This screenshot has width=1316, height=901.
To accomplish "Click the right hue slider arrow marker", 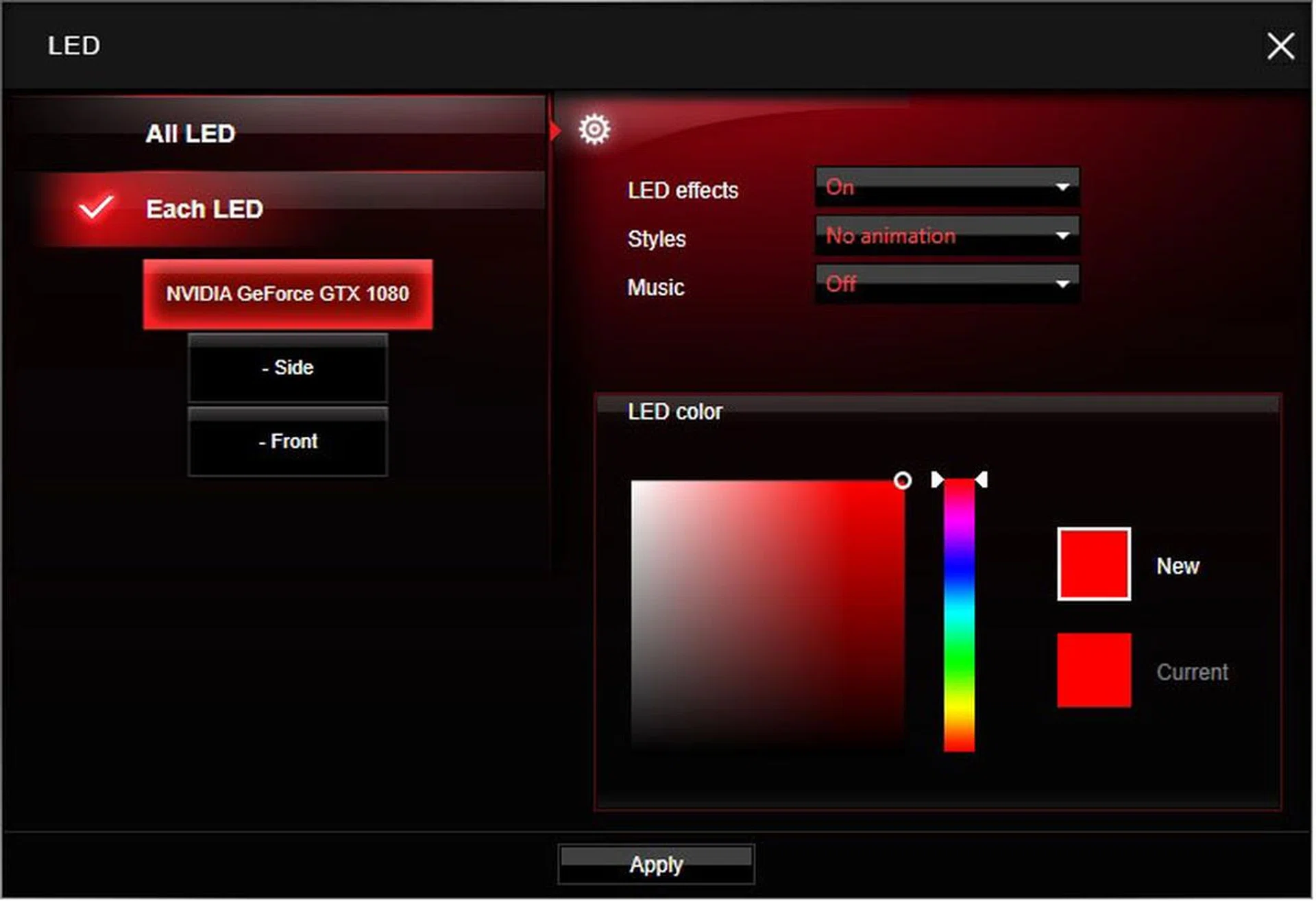I will click(x=982, y=480).
